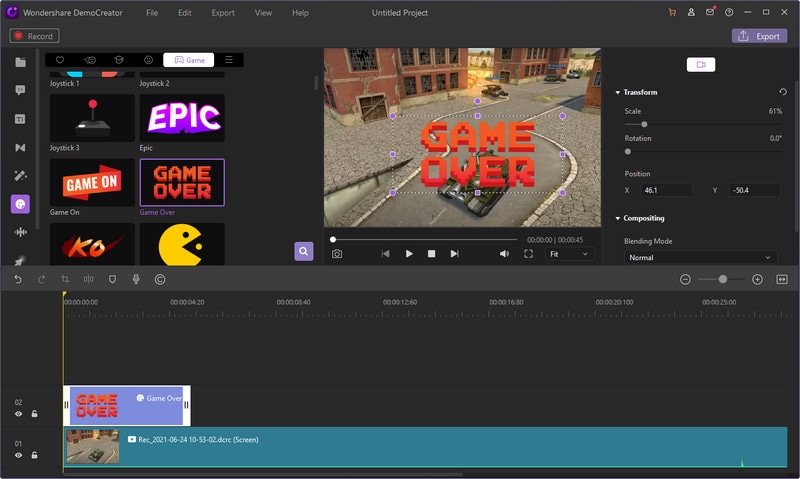
Task: Hide track 02 with eye icon
Action: pos(18,414)
